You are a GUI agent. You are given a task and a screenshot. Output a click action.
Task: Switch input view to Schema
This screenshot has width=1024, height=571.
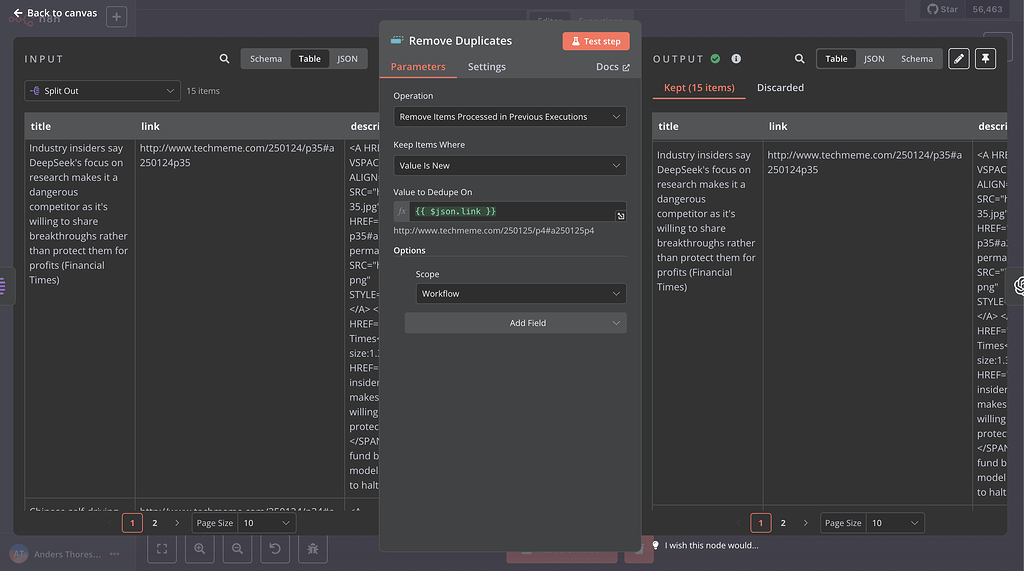coord(266,59)
